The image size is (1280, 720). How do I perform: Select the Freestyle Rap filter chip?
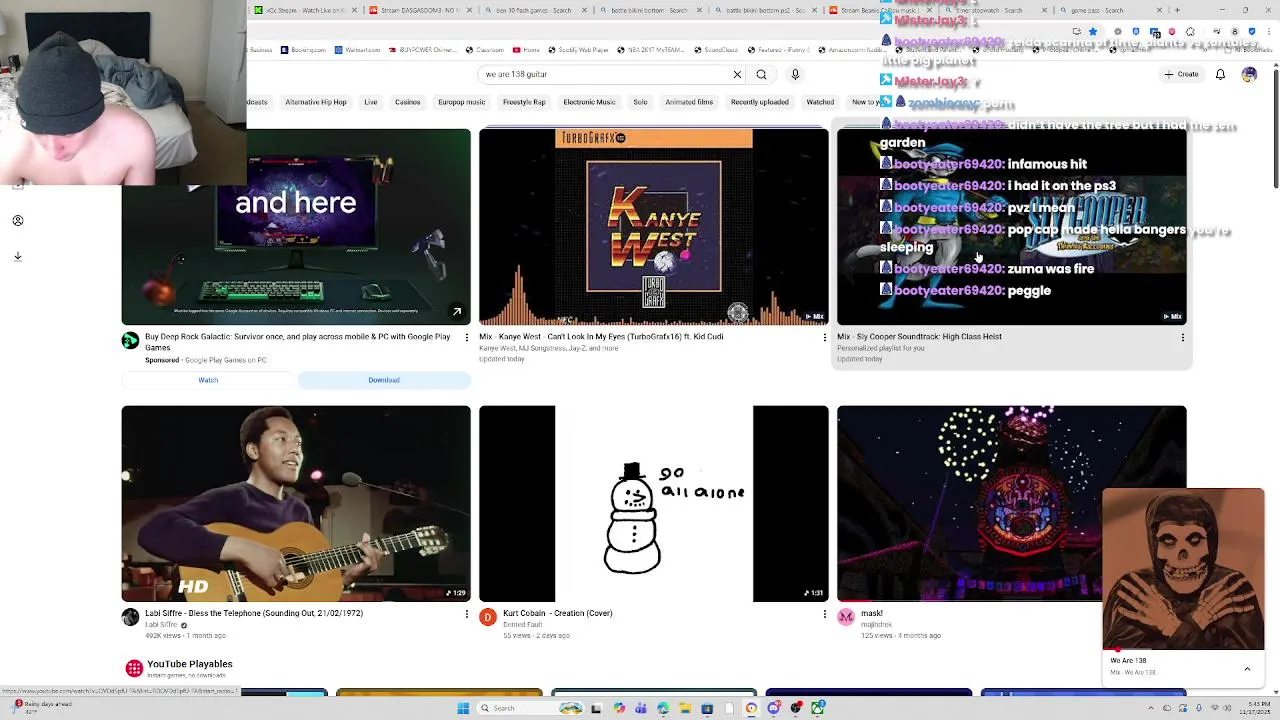[524, 102]
